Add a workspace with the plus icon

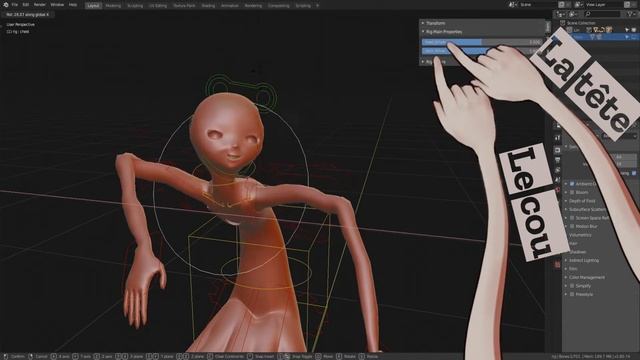[318, 6]
